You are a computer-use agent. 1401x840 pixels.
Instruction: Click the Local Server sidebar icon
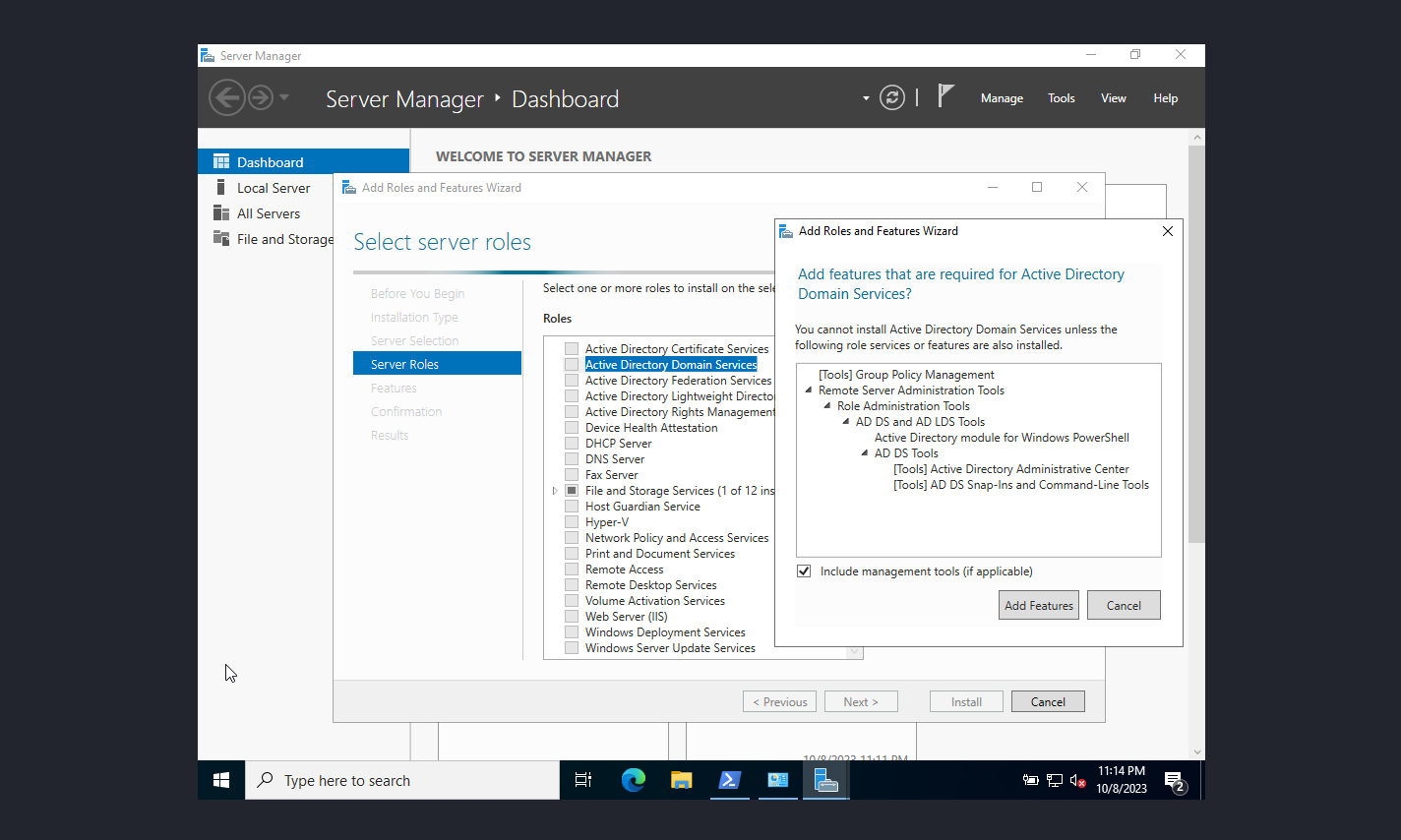221,188
